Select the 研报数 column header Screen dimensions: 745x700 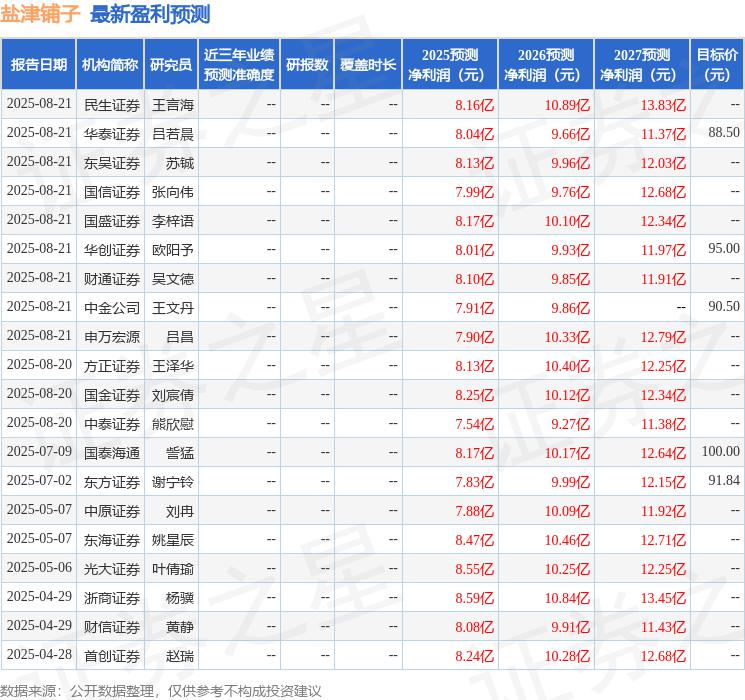(307, 65)
